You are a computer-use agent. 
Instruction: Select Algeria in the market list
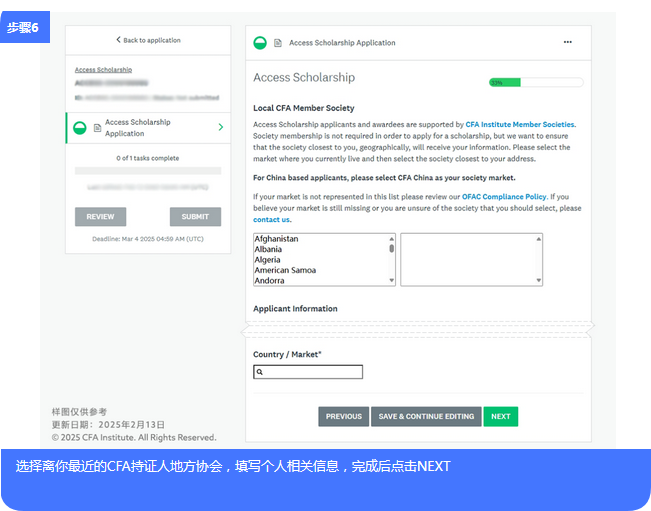(x=267, y=259)
